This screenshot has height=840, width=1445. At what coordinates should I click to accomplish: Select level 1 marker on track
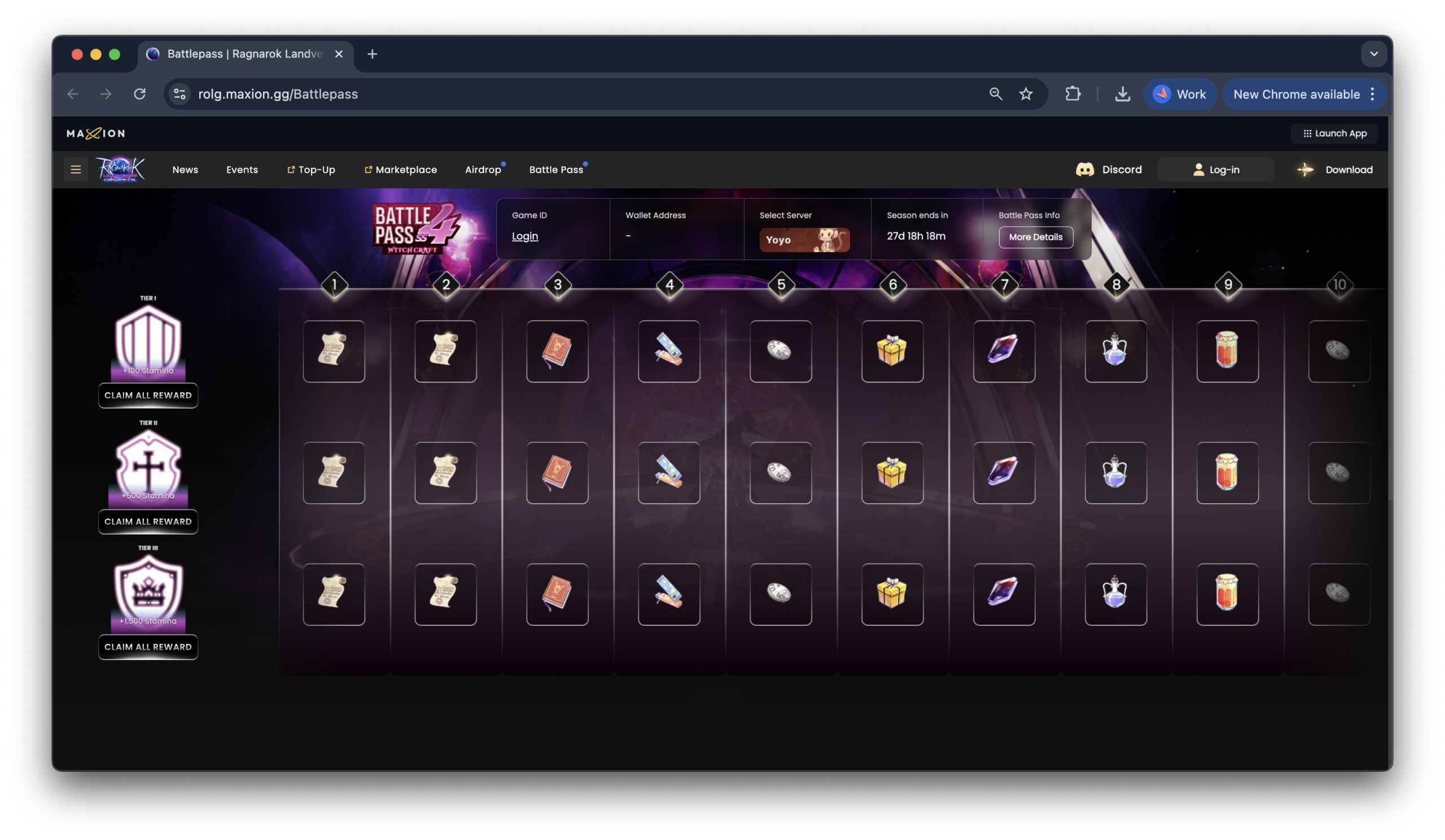(334, 285)
